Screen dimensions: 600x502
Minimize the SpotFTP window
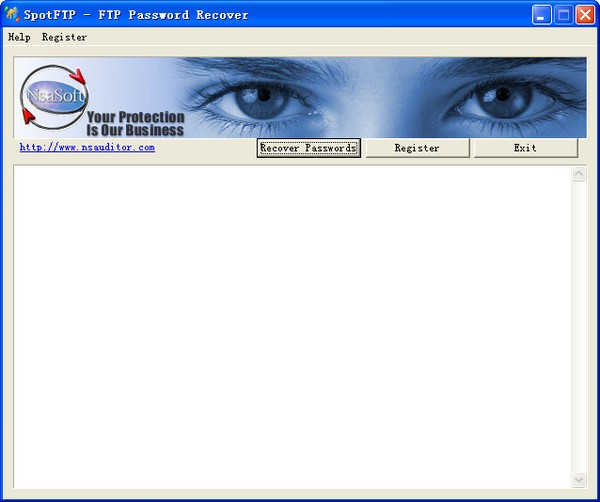541,15
